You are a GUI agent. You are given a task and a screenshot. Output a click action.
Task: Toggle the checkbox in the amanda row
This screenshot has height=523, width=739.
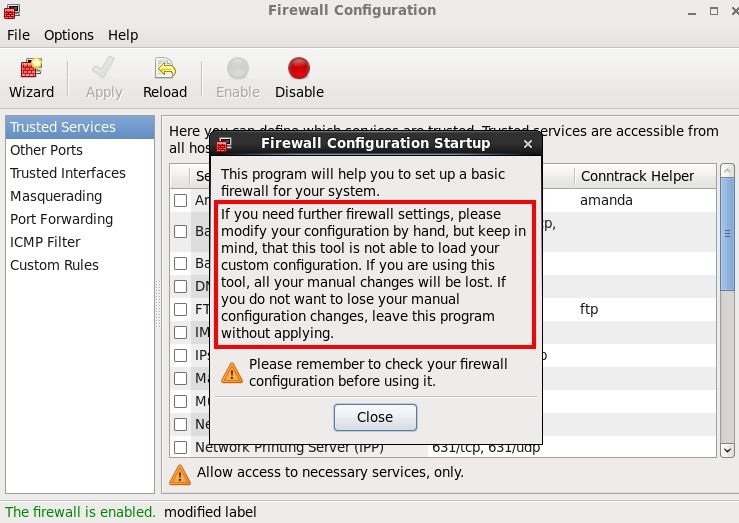(181, 201)
